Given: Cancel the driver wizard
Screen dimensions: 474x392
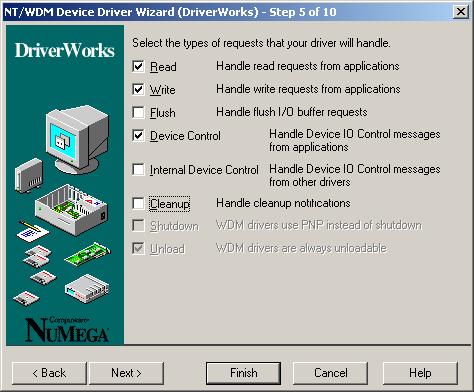Looking at the screenshot, I should 330,373.
